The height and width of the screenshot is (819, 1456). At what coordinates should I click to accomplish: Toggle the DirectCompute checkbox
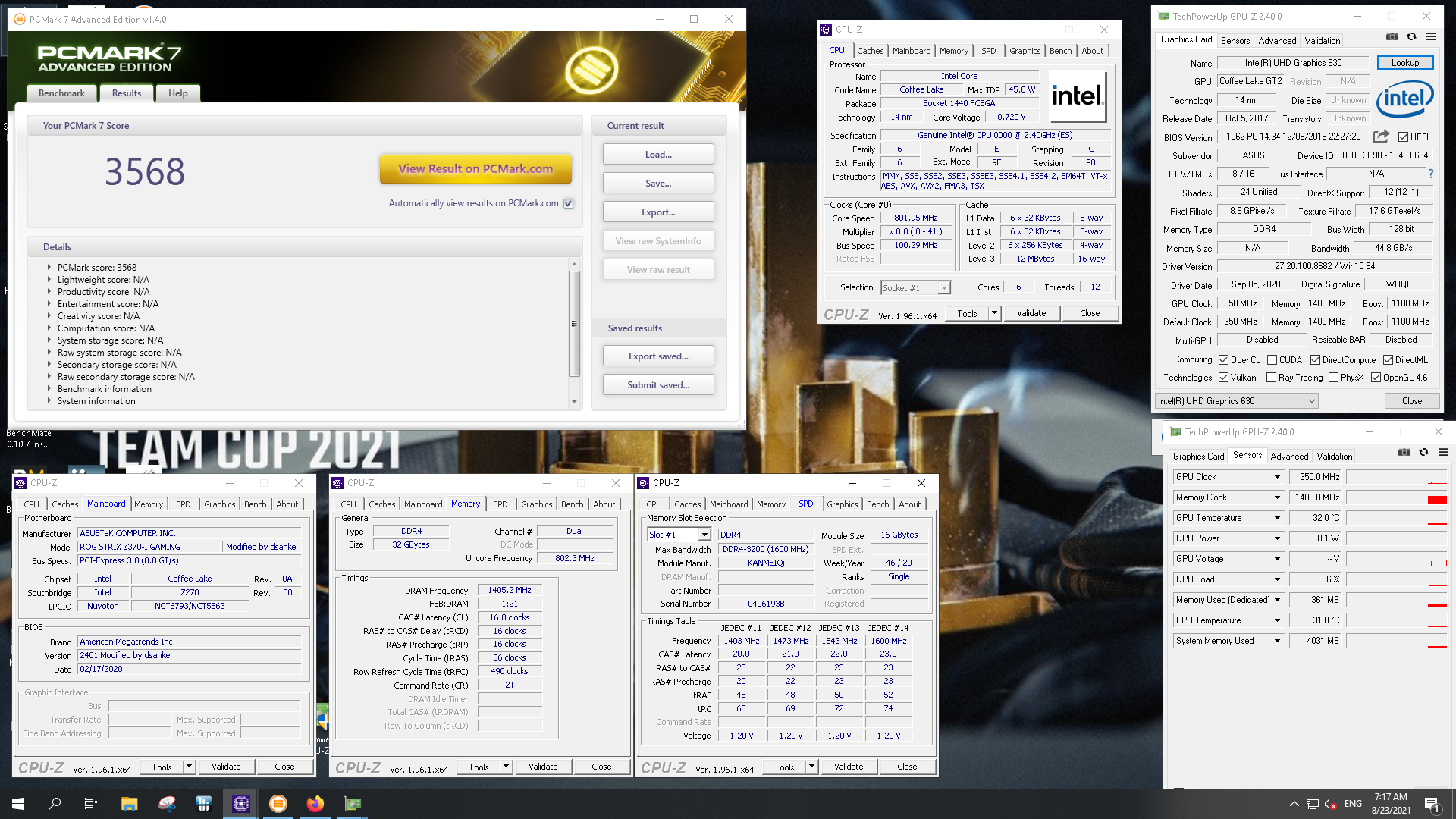tap(1315, 360)
